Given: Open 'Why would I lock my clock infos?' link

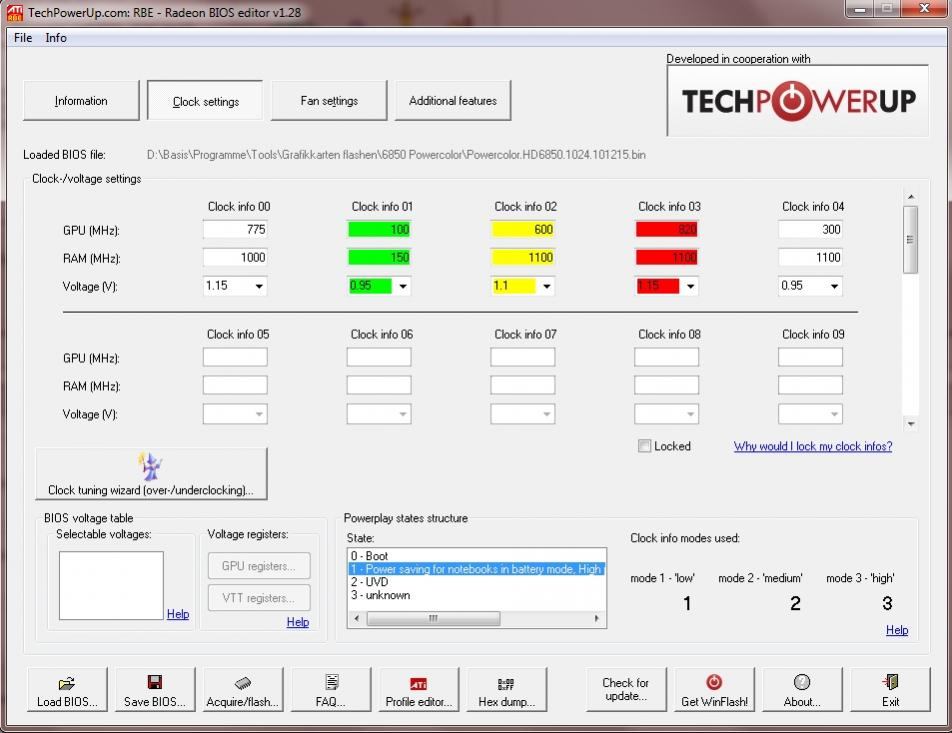Looking at the screenshot, I should click(x=813, y=446).
